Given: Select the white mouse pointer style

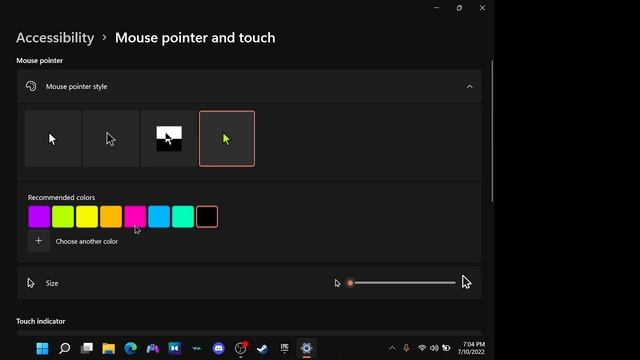Looking at the screenshot, I should pyautogui.click(x=53, y=139).
